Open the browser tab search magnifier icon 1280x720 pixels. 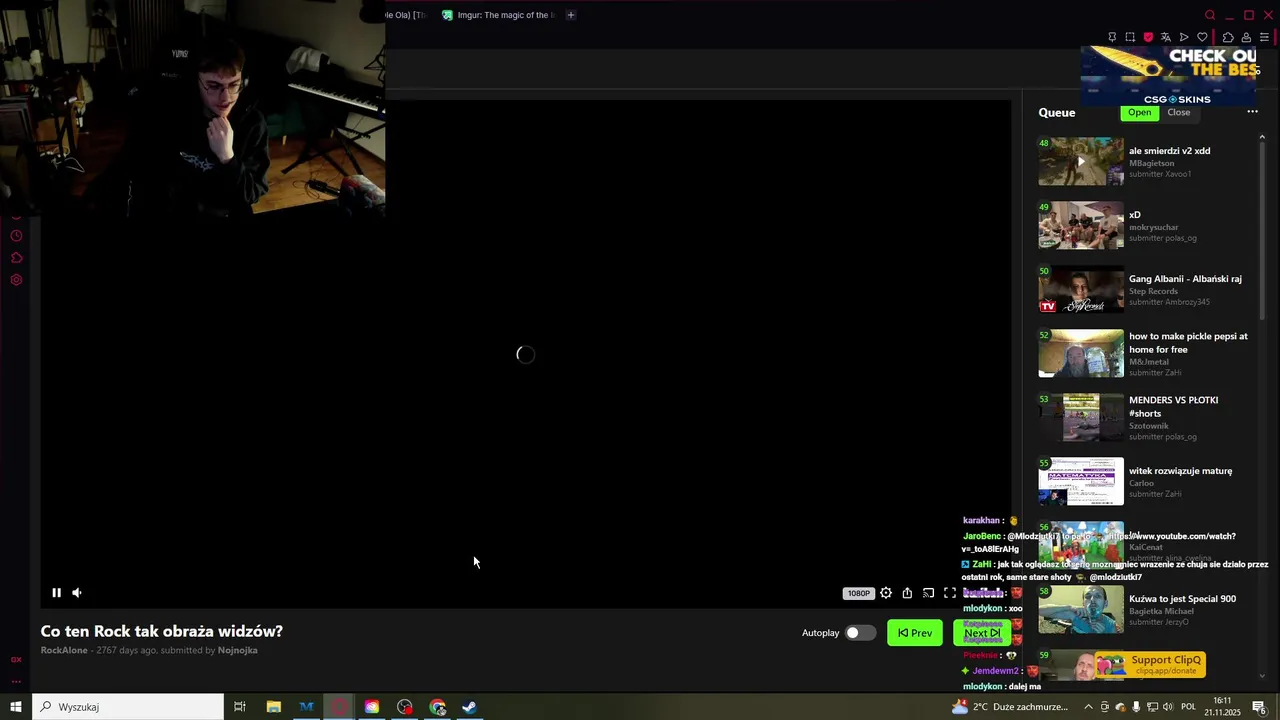[1210, 15]
